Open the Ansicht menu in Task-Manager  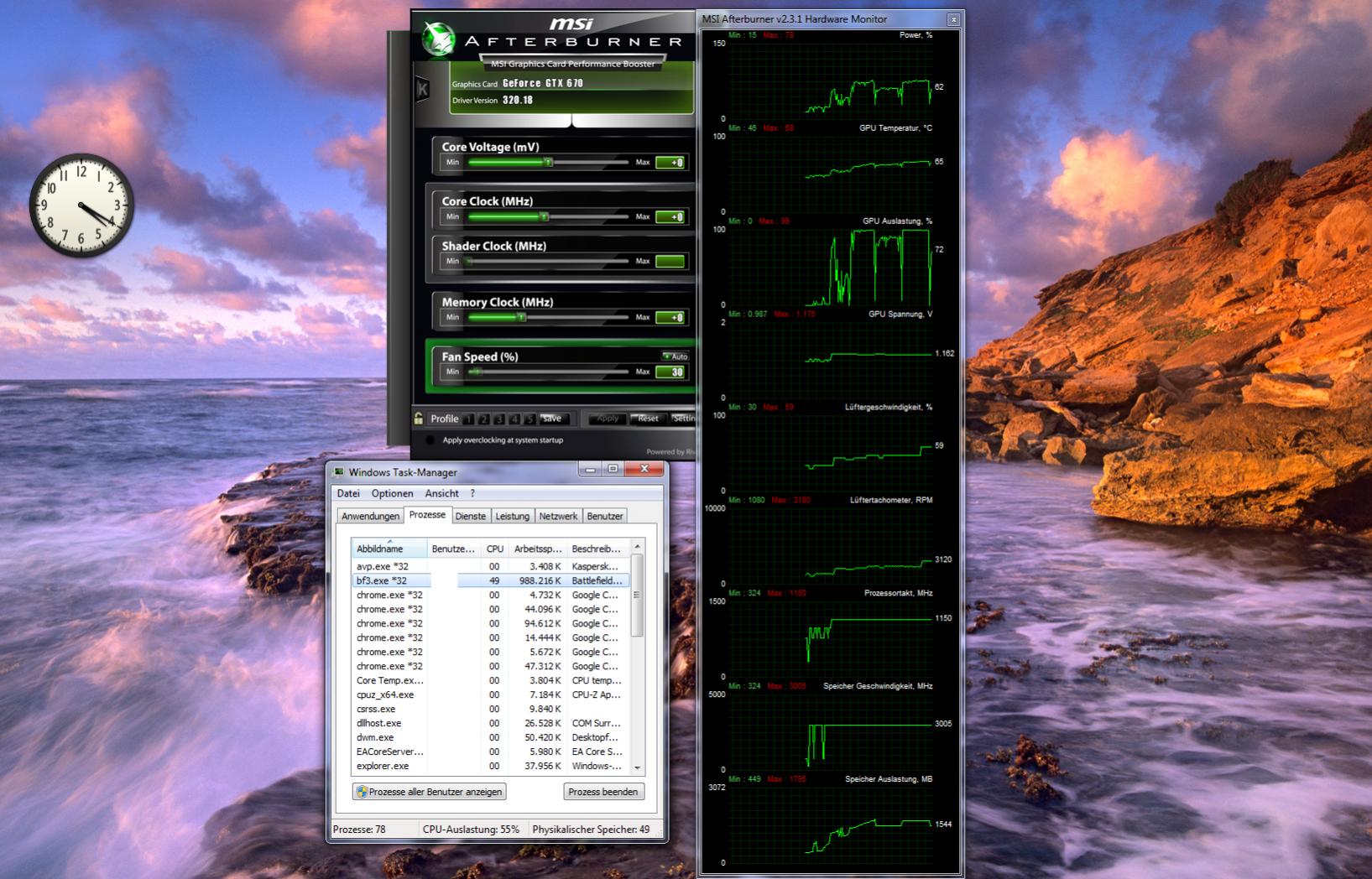[442, 493]
